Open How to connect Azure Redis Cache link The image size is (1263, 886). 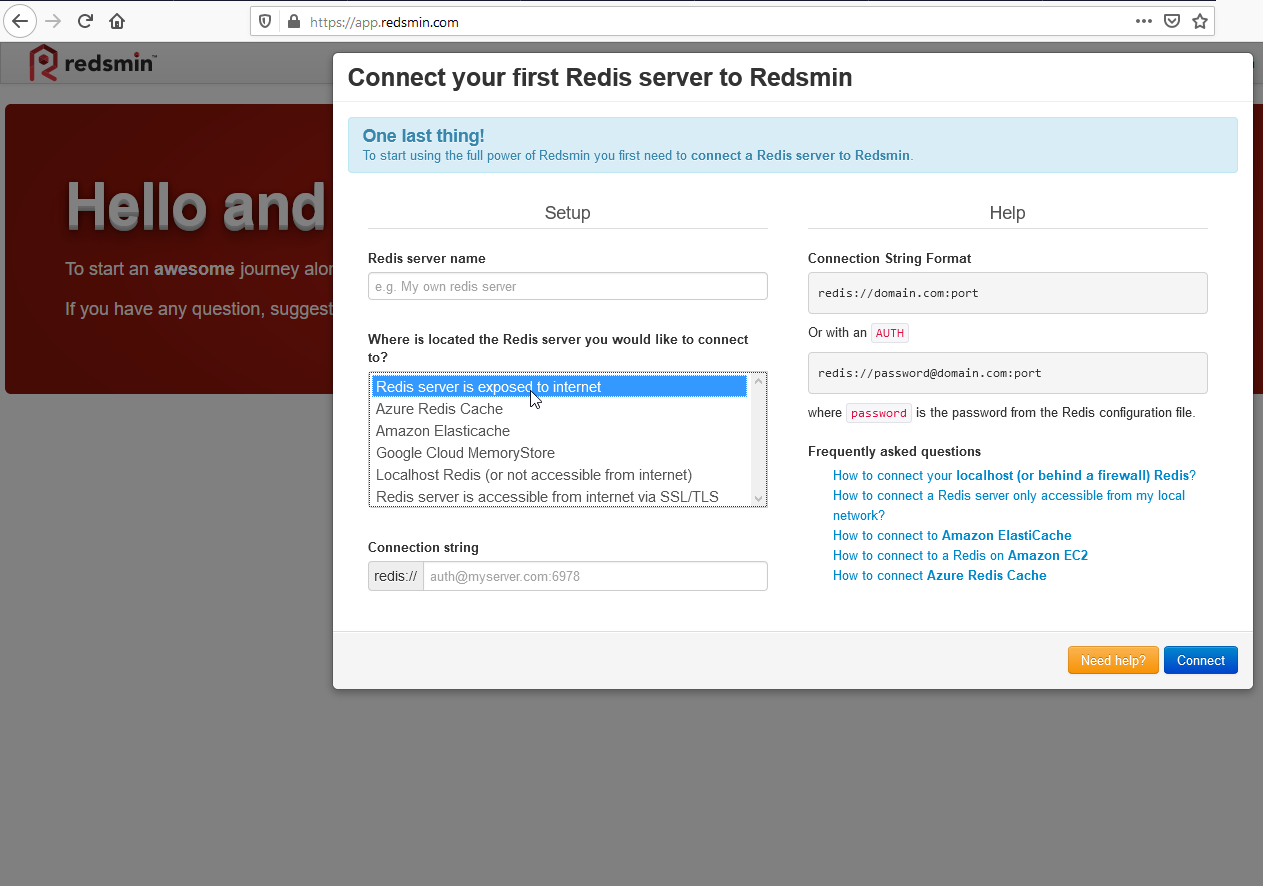point(939,575)
